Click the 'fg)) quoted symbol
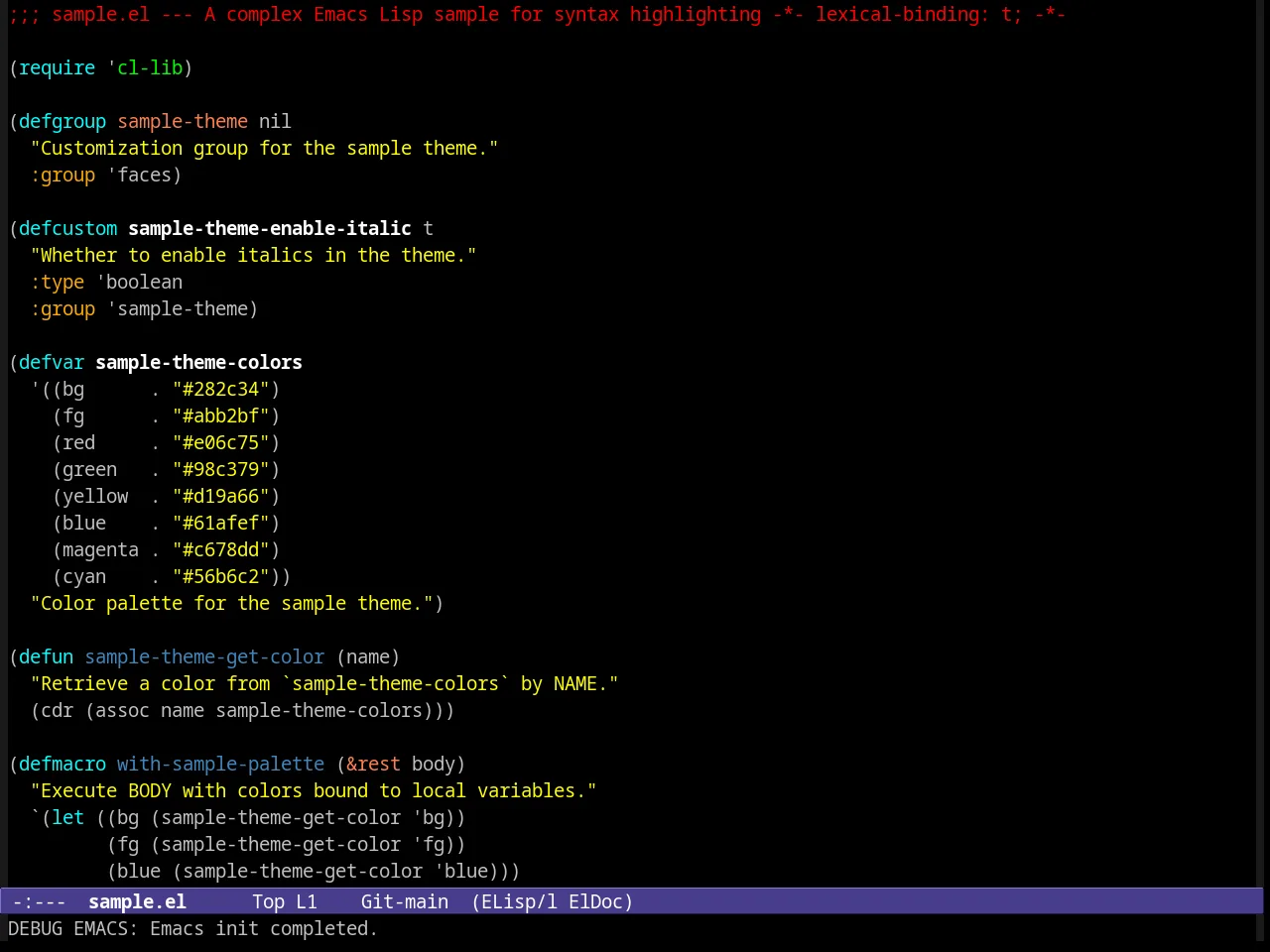 [x=440, y=844]
